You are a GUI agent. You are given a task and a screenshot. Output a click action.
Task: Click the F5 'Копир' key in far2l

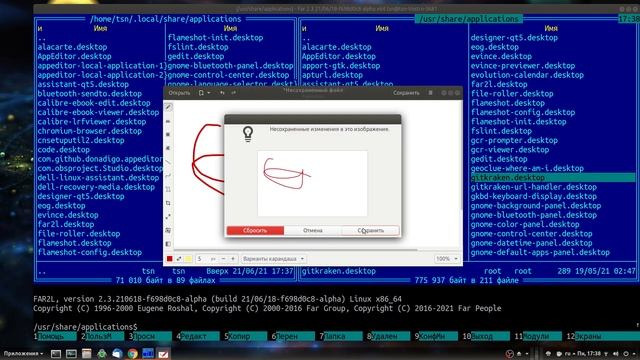(247, 336)
